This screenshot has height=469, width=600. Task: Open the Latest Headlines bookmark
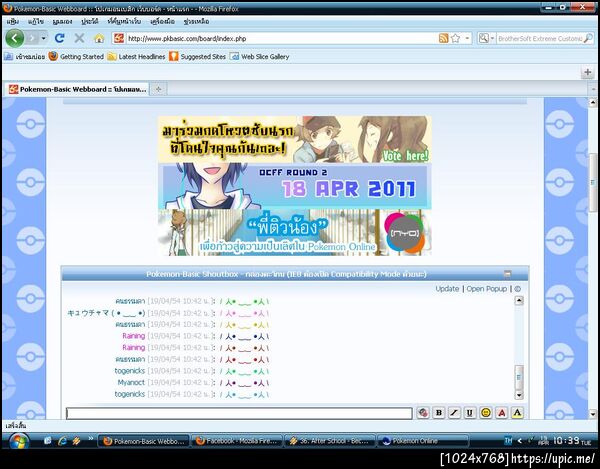pyautogui.click(x=137, y=57)
